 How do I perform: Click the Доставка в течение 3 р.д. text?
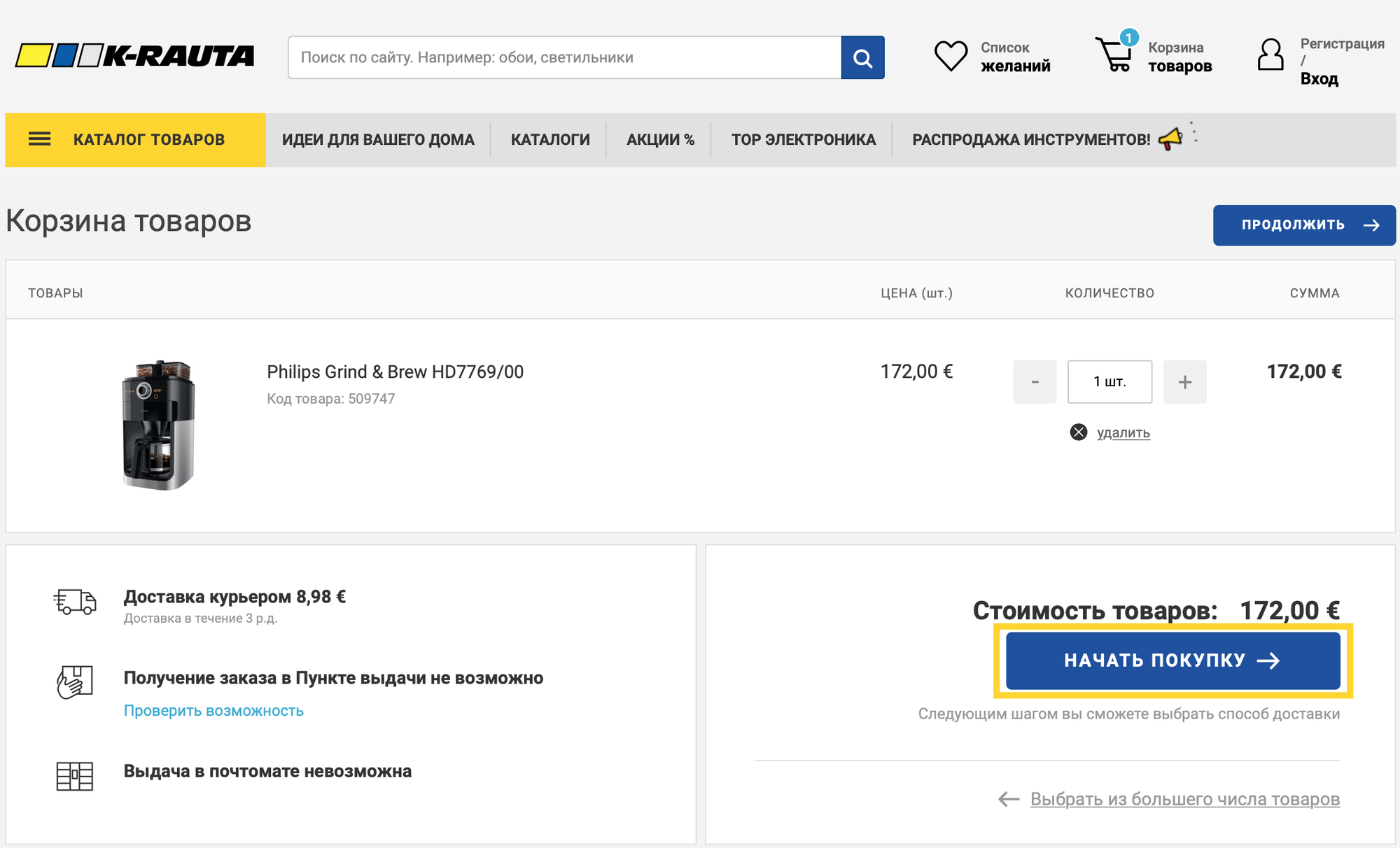pos(200,619)
